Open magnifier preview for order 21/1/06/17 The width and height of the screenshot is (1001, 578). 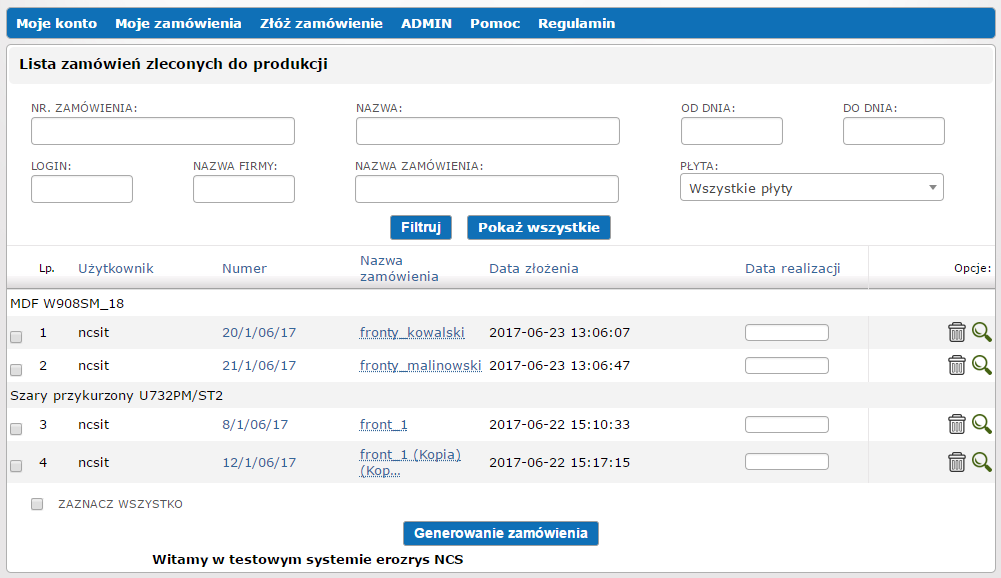pyautogui.click(x=981, y=365)
